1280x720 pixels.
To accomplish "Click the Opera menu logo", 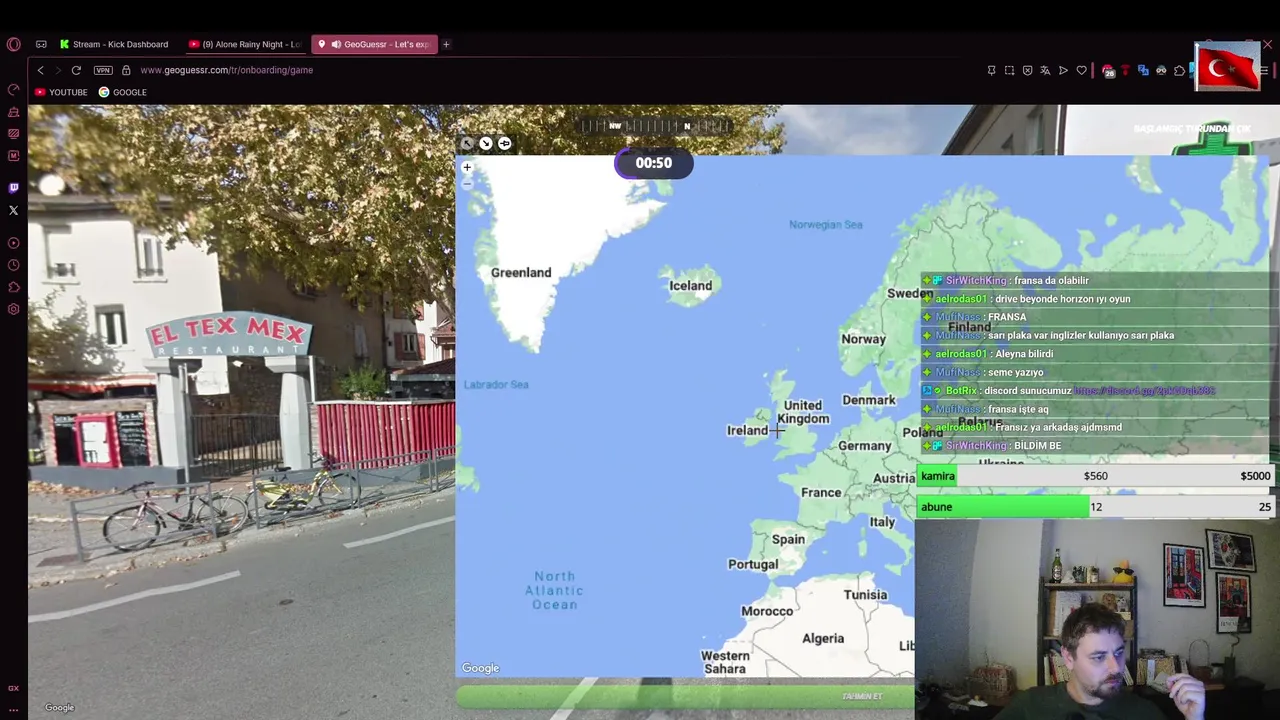I will coord(13,44).
